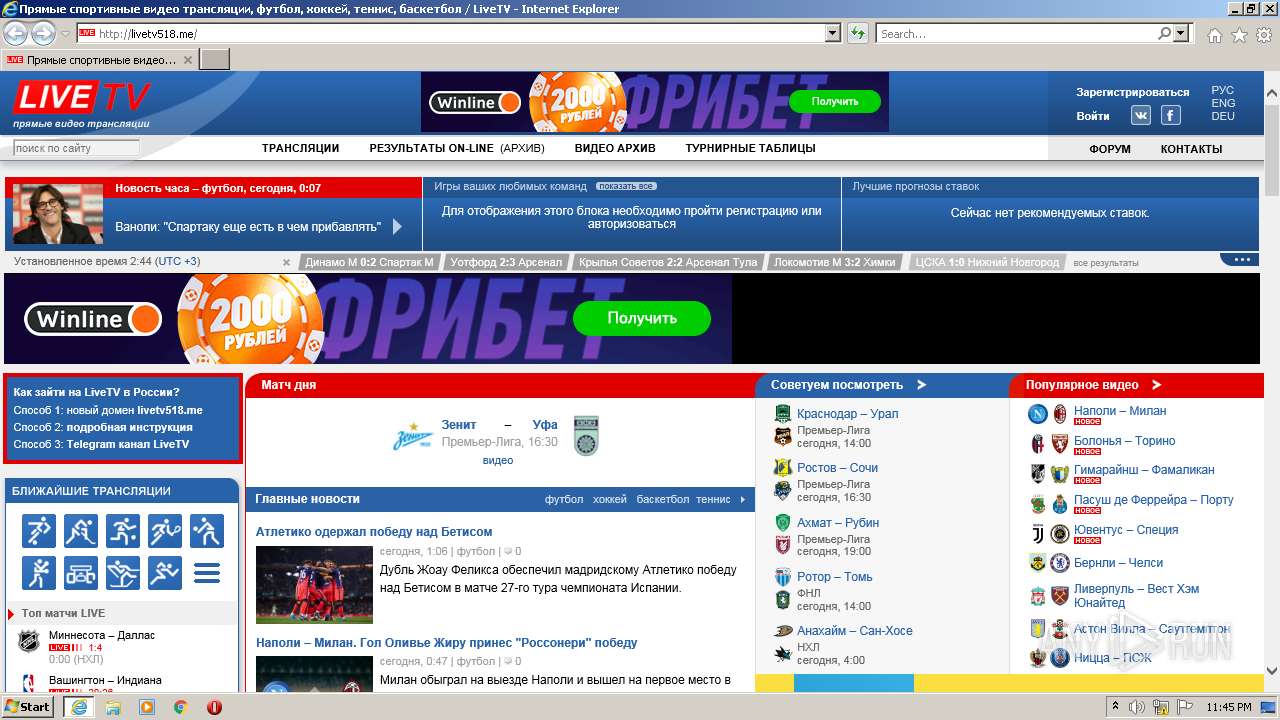Open the auto racing broadcasts sport icon

(81, 573)
